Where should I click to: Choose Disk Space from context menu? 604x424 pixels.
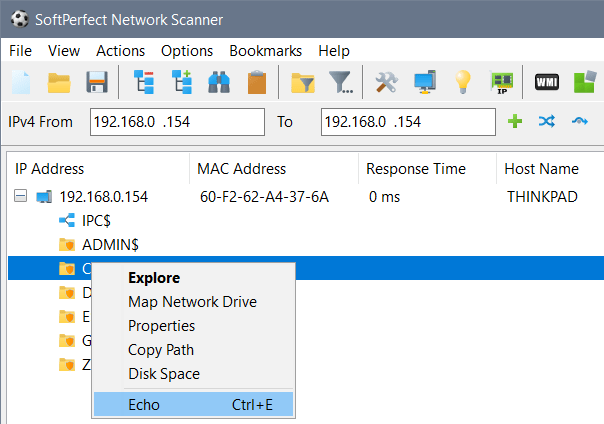click(193, 374)
